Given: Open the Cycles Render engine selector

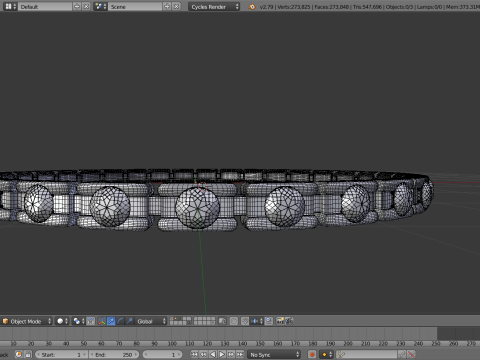Looking at the screenshot, I should (x=214, y=7).
